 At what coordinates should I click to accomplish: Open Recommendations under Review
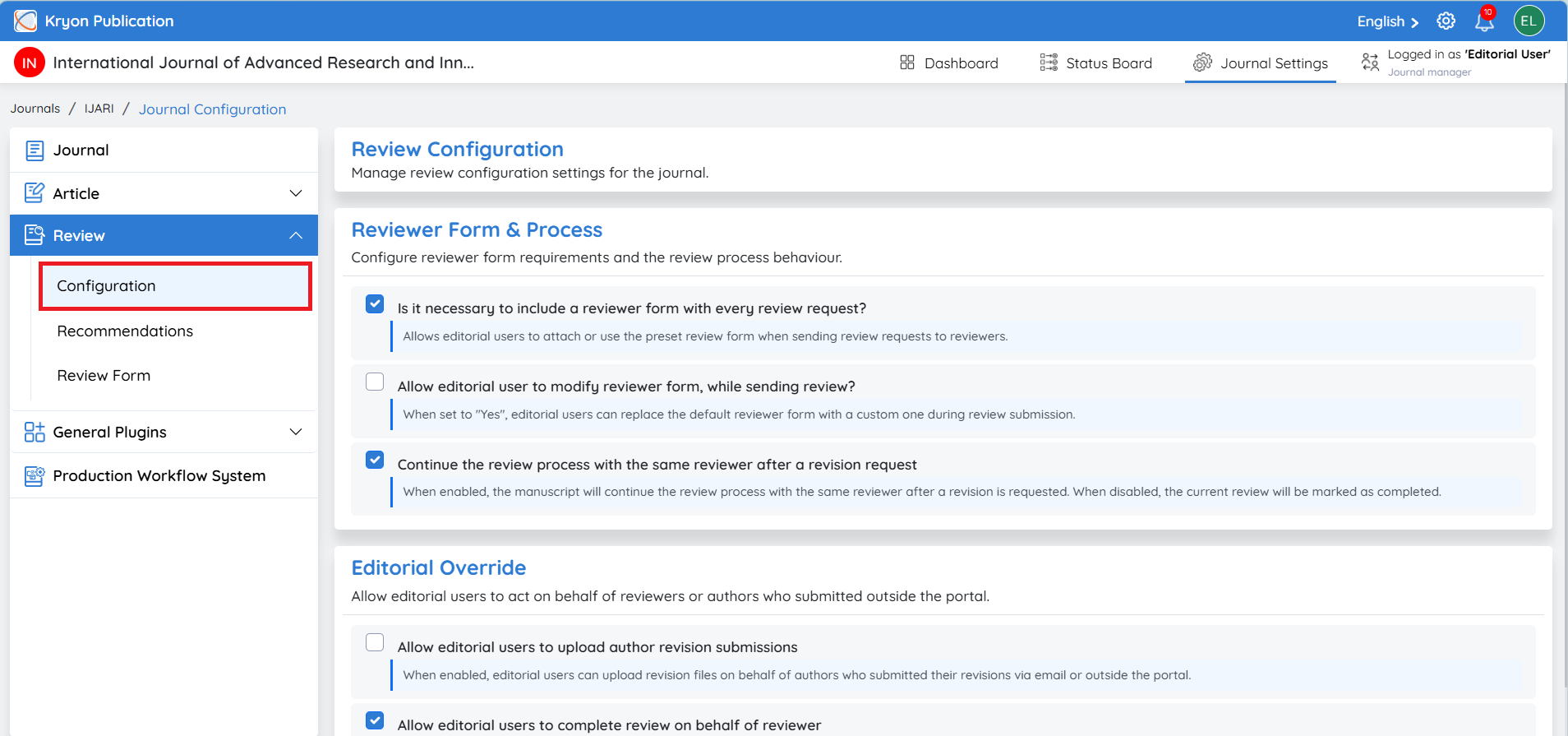pyautogui.click(x=125, y=331)
